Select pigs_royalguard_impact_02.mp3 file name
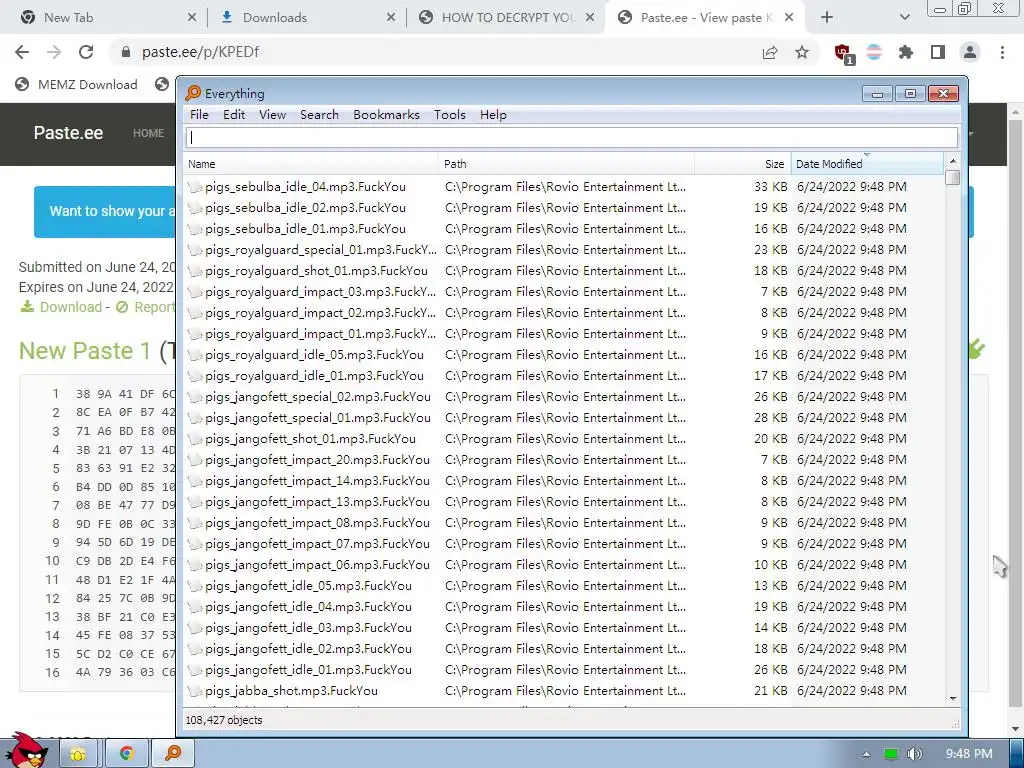This screenshot has width=1024, height=768. click(321, 313)
